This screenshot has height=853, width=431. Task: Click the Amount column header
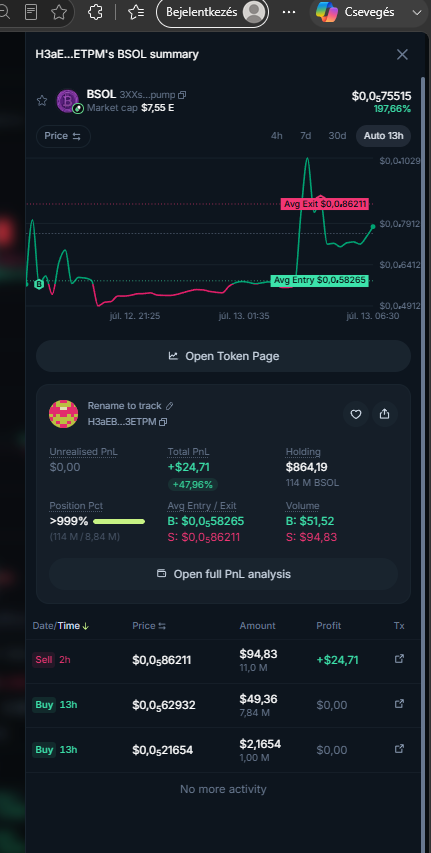(x=257, y=626)
